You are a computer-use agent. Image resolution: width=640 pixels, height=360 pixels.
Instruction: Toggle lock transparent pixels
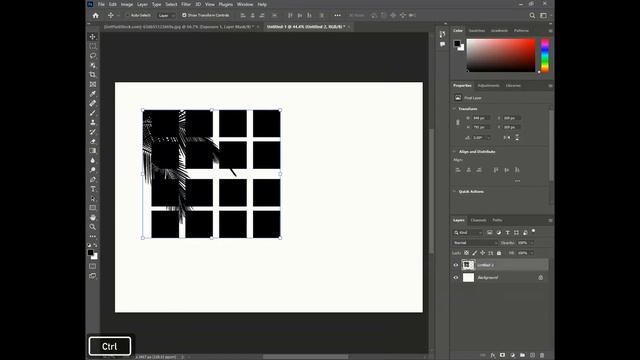466,253
